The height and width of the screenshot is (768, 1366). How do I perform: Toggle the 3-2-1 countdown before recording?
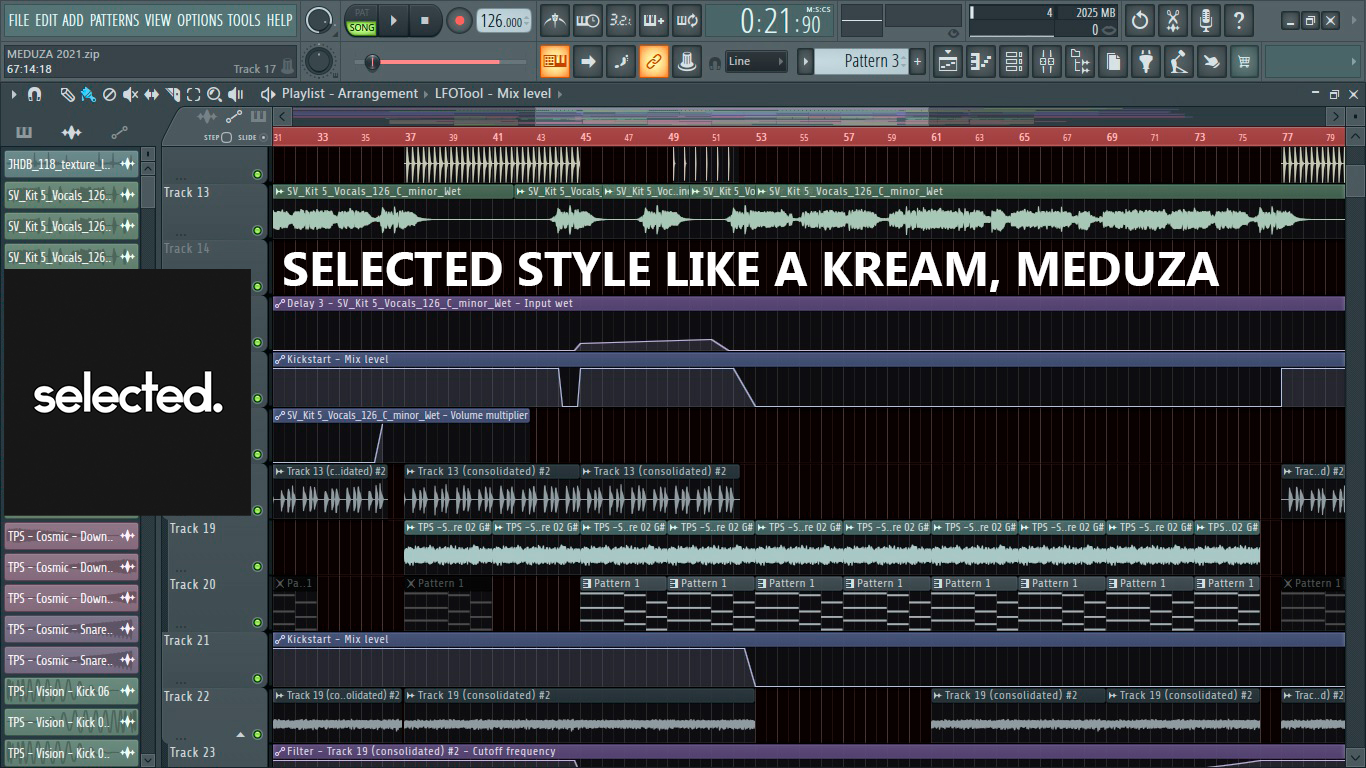[x=621, y=20]
